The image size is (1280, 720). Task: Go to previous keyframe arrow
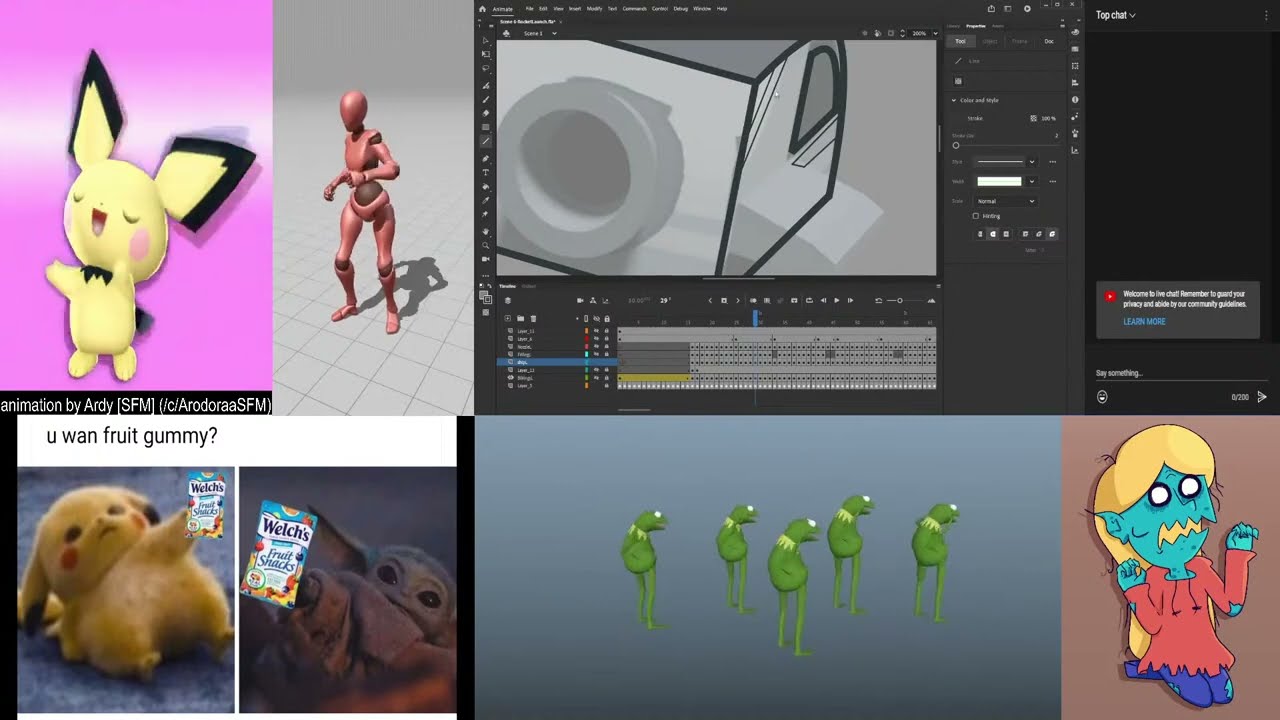[x=710, y=301]
